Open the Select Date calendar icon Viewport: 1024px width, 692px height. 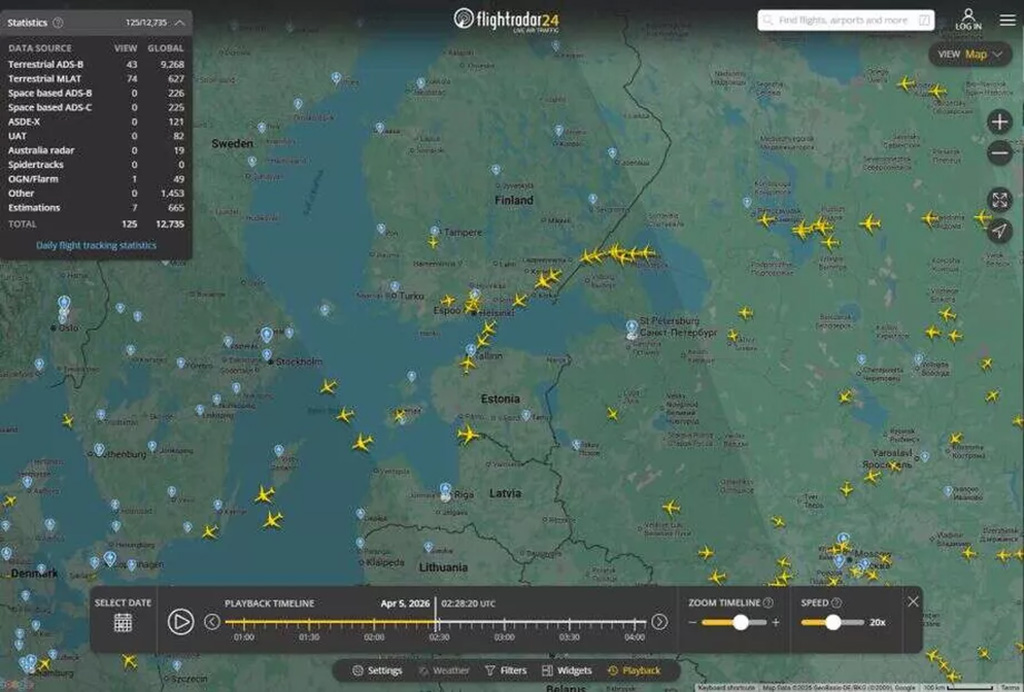pos(122,622)
